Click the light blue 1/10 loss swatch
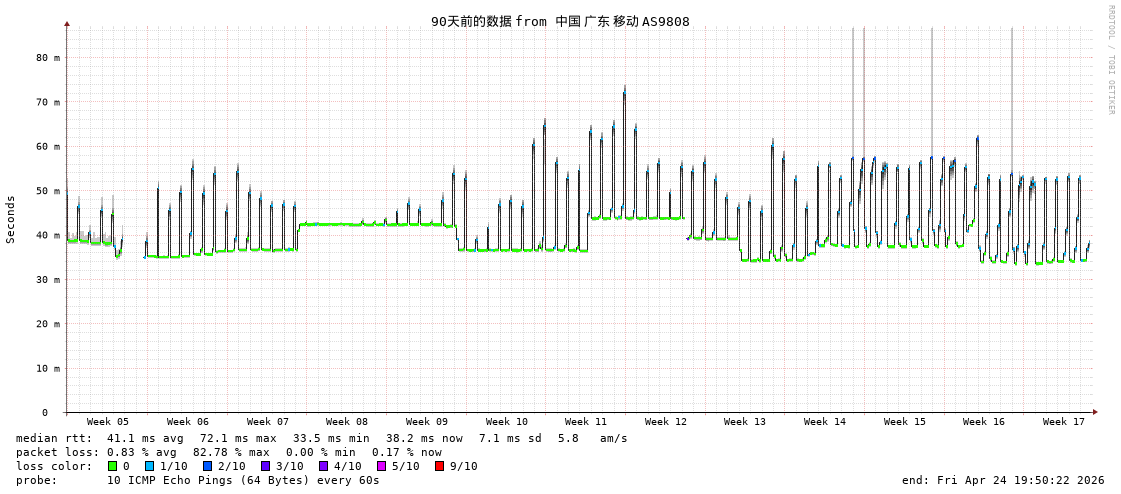 [x=149, y=466]
